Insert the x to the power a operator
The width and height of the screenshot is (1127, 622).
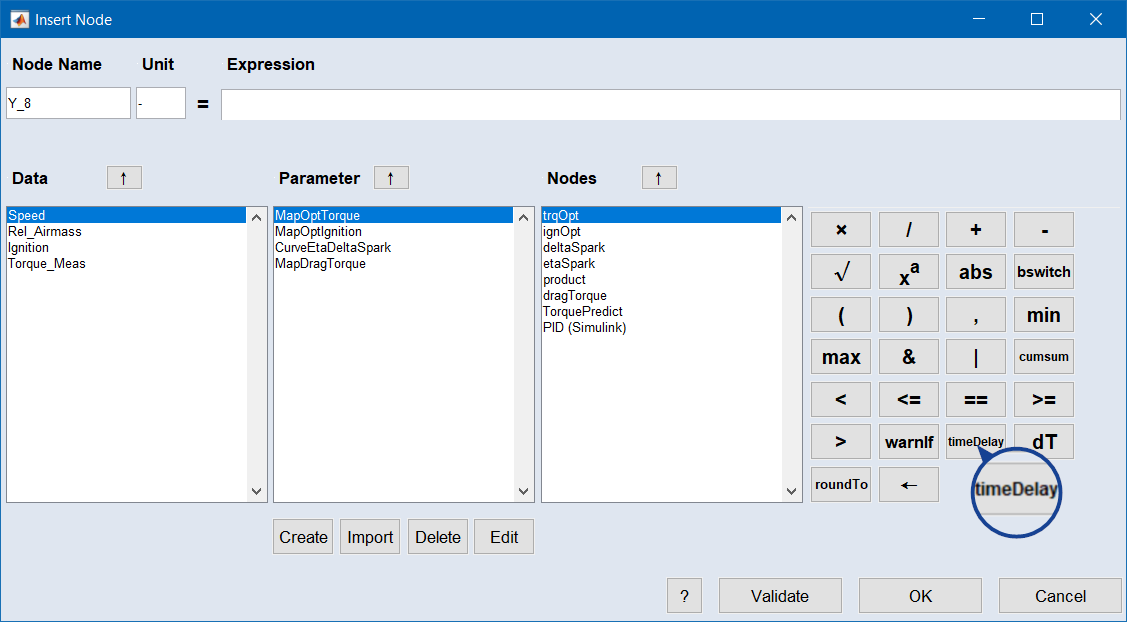(x=908, y=272)
